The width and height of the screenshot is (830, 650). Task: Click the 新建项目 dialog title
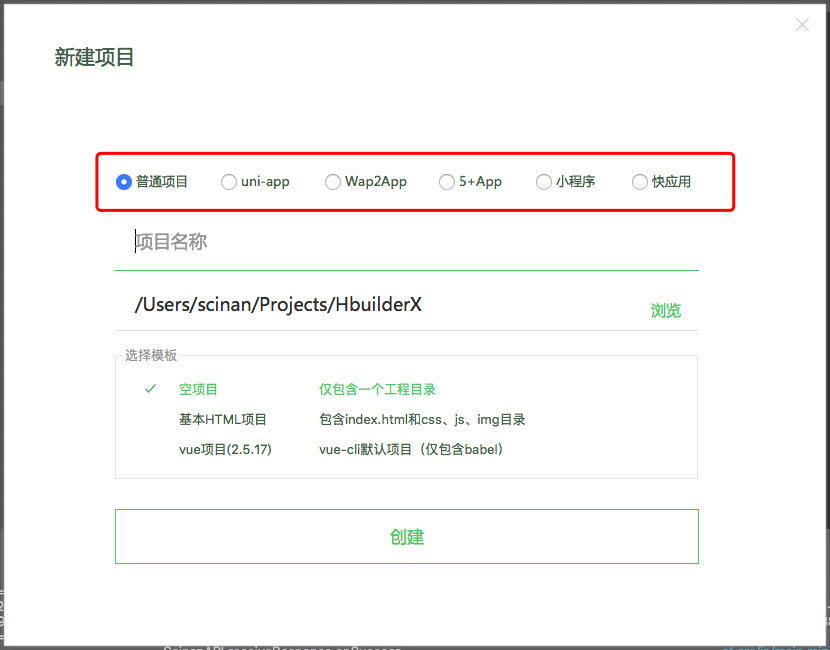[x=94, y=57]
